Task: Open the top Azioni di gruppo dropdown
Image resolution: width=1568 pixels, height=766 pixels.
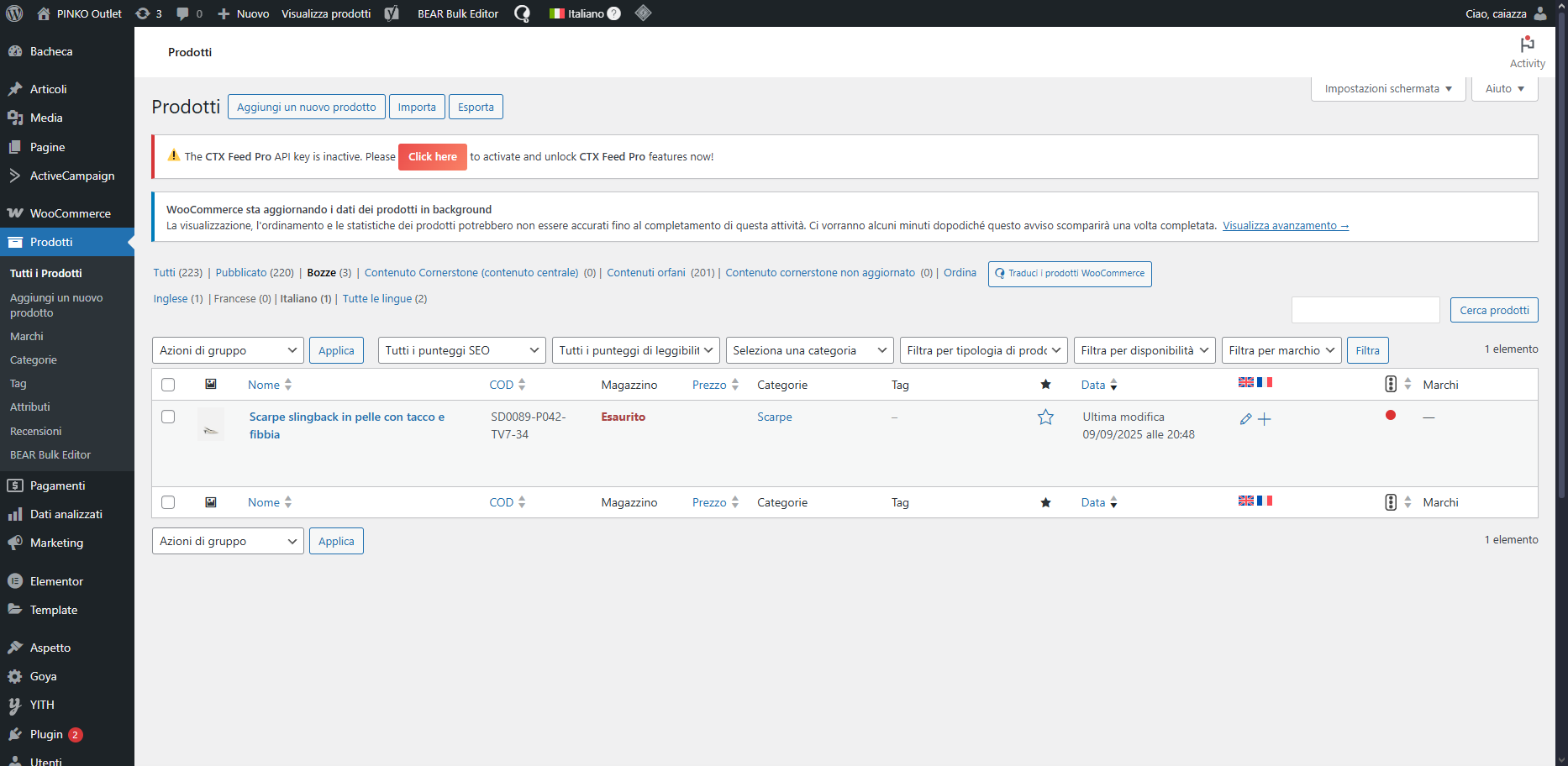Action: tap(228, 350)
